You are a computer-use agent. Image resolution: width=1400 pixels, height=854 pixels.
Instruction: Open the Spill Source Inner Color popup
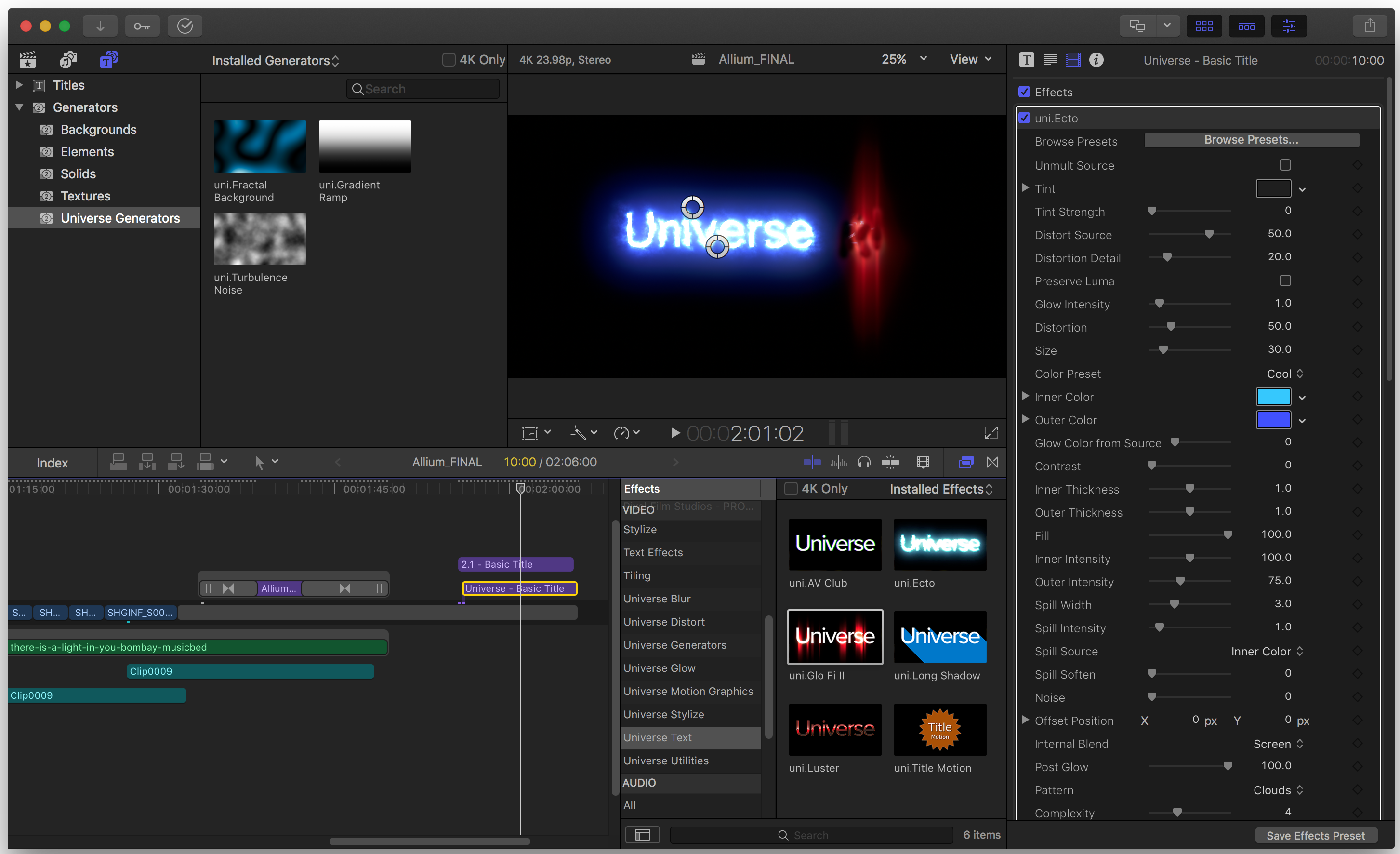[1267, 651]
